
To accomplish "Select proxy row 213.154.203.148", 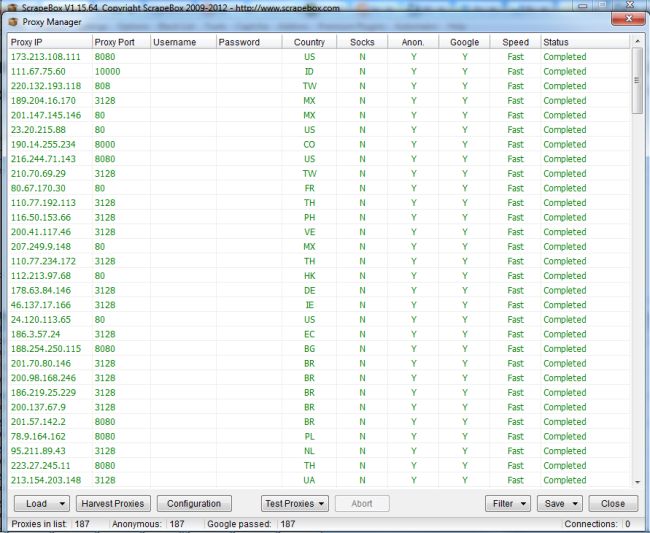I will 319,480.
